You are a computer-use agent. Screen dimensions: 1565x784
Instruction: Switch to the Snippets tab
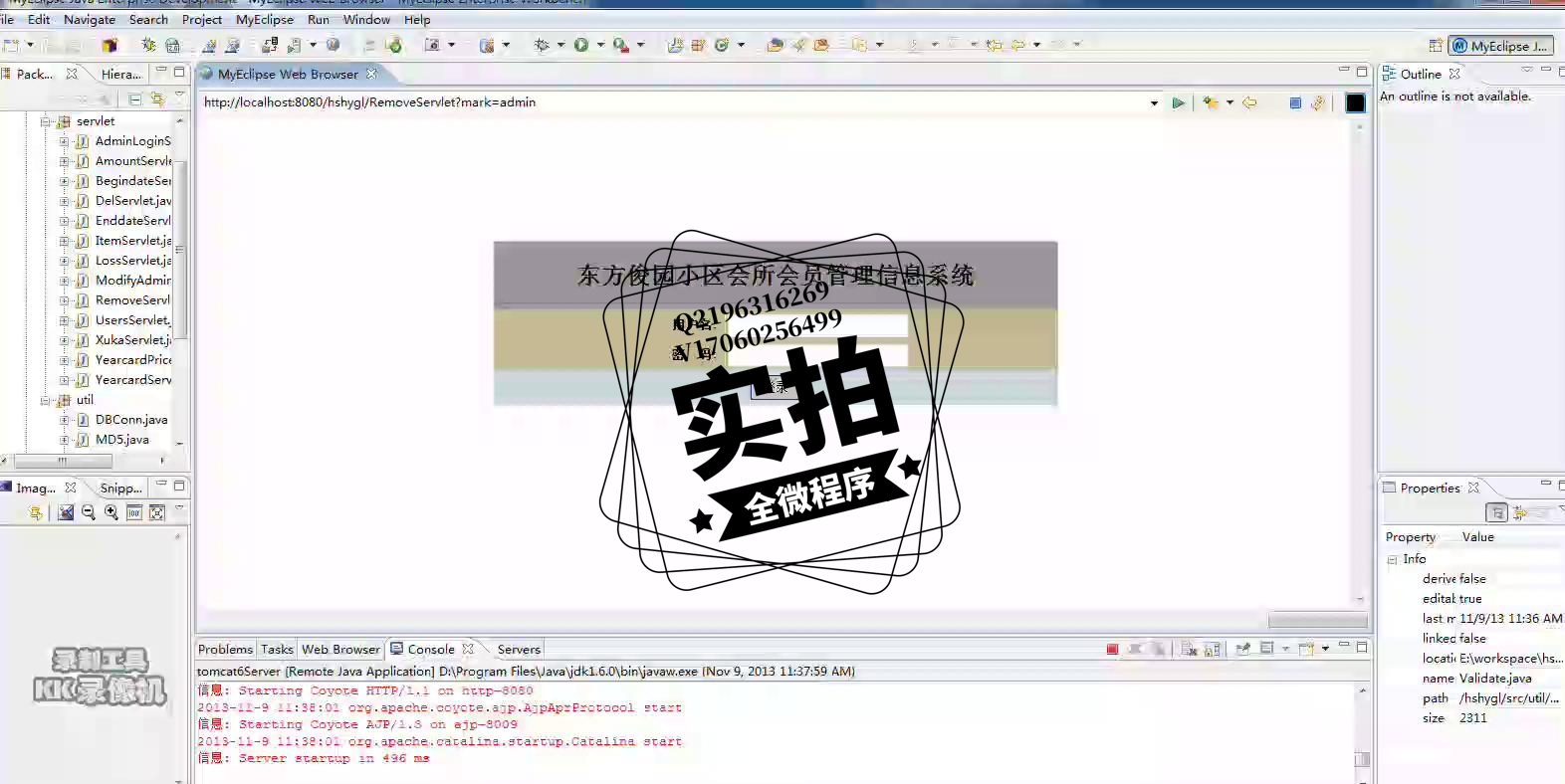[x=121, y=489]
